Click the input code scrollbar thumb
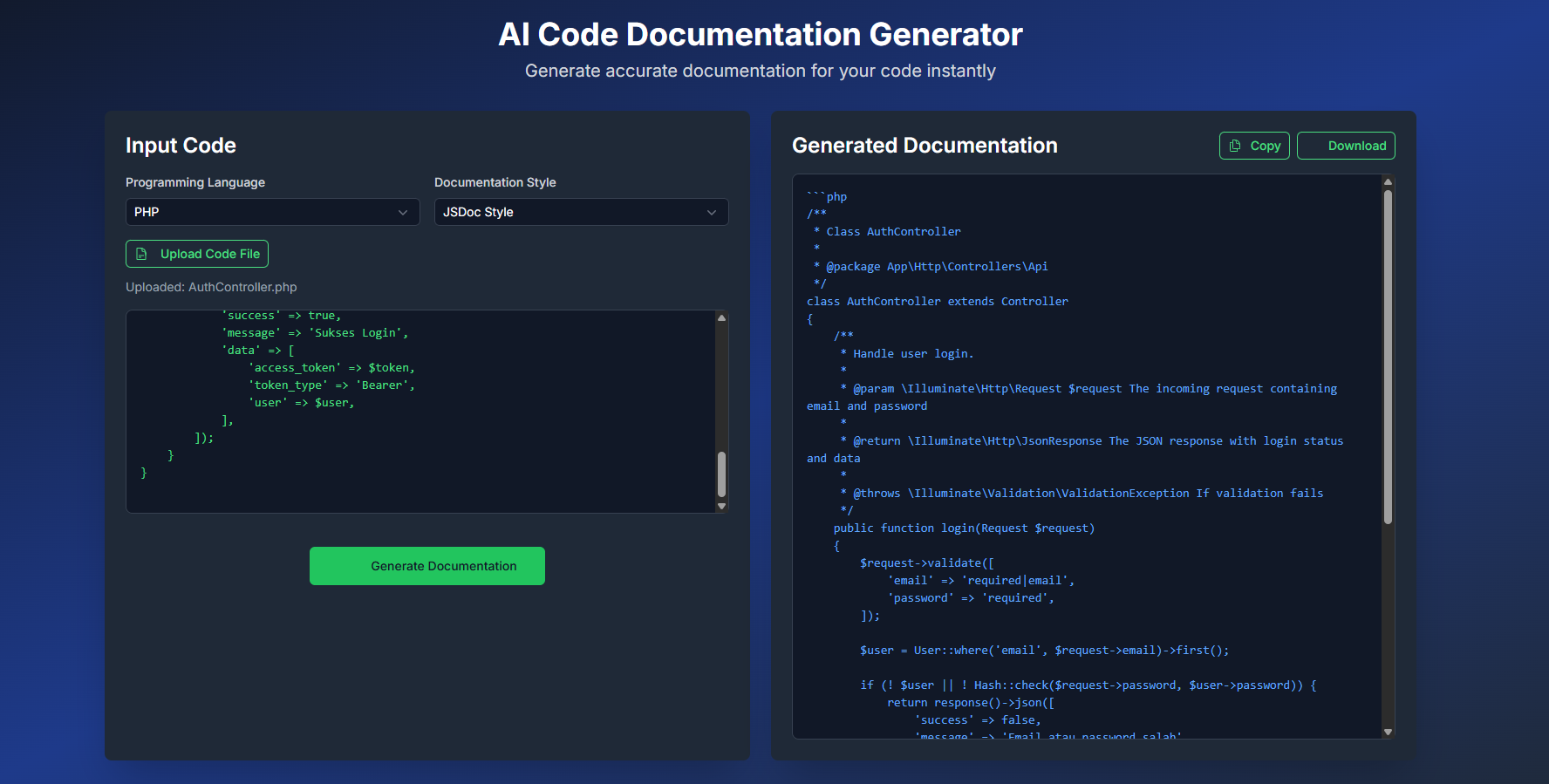The height and width of the screenshot is (784, 1549). pyautogui.click(x=721, y=474)
